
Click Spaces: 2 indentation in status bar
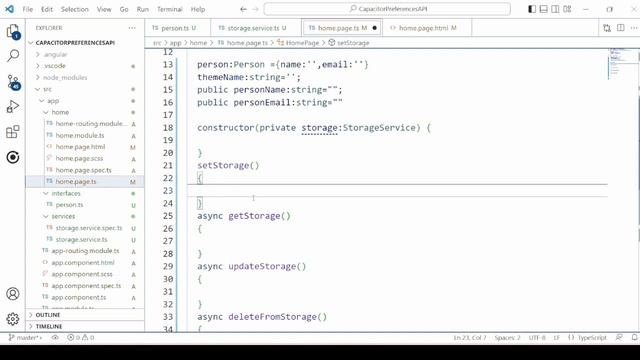[x=507, y=338]
